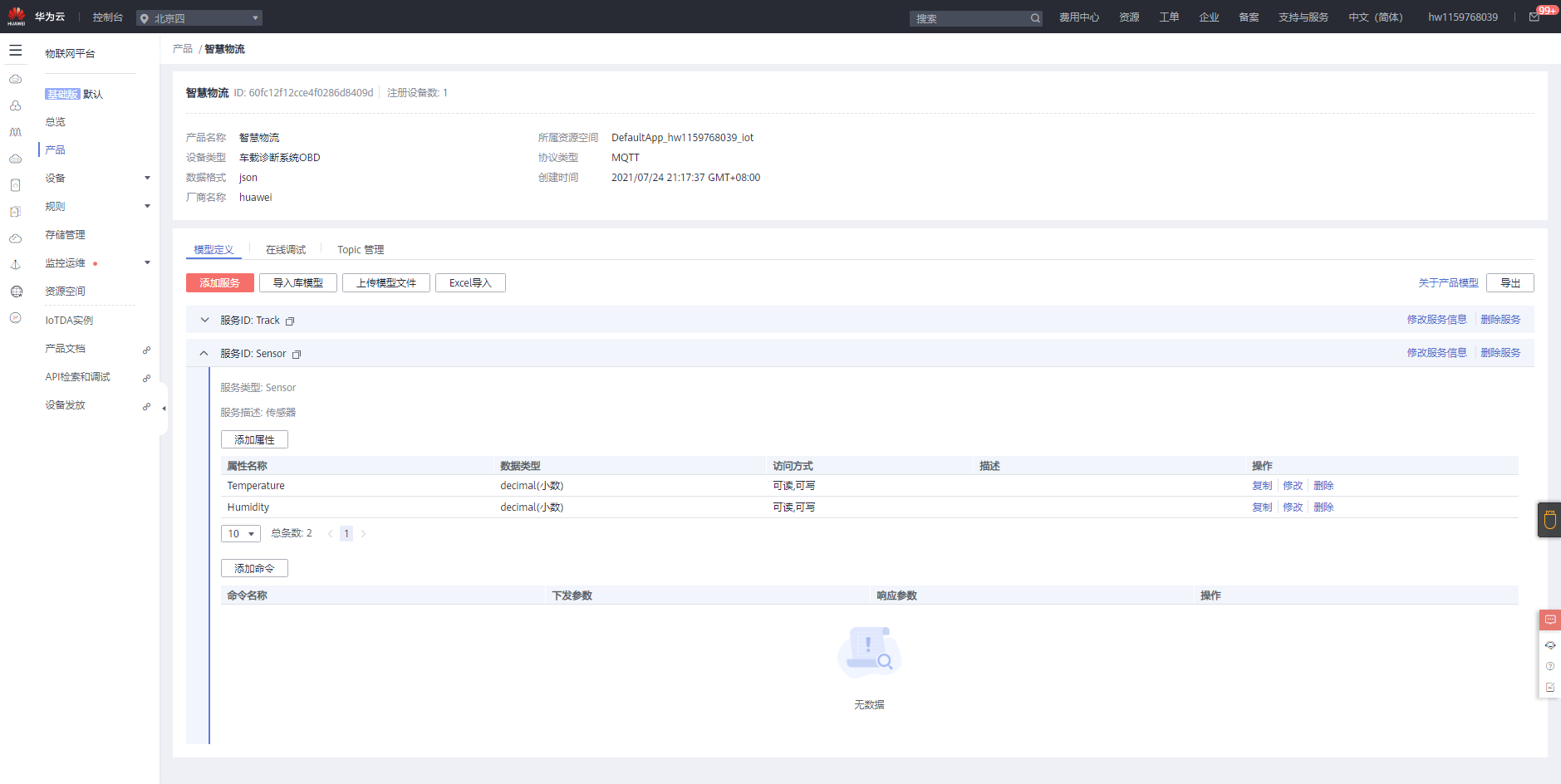The height and width of the screenshot is (784, 1561).
Task: Click the survey edit icon at right
Action: pos(1550,688)
